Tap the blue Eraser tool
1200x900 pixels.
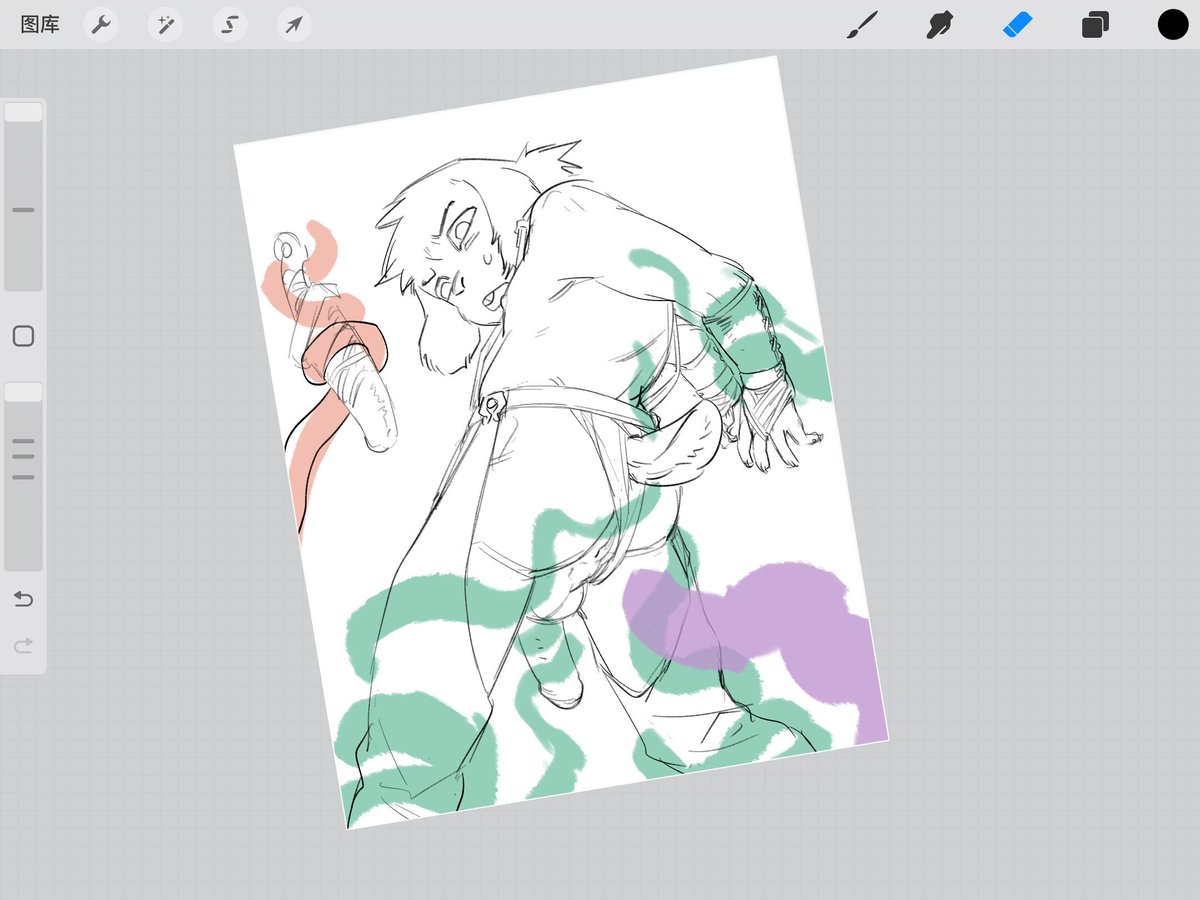[x=1016, y=24]
